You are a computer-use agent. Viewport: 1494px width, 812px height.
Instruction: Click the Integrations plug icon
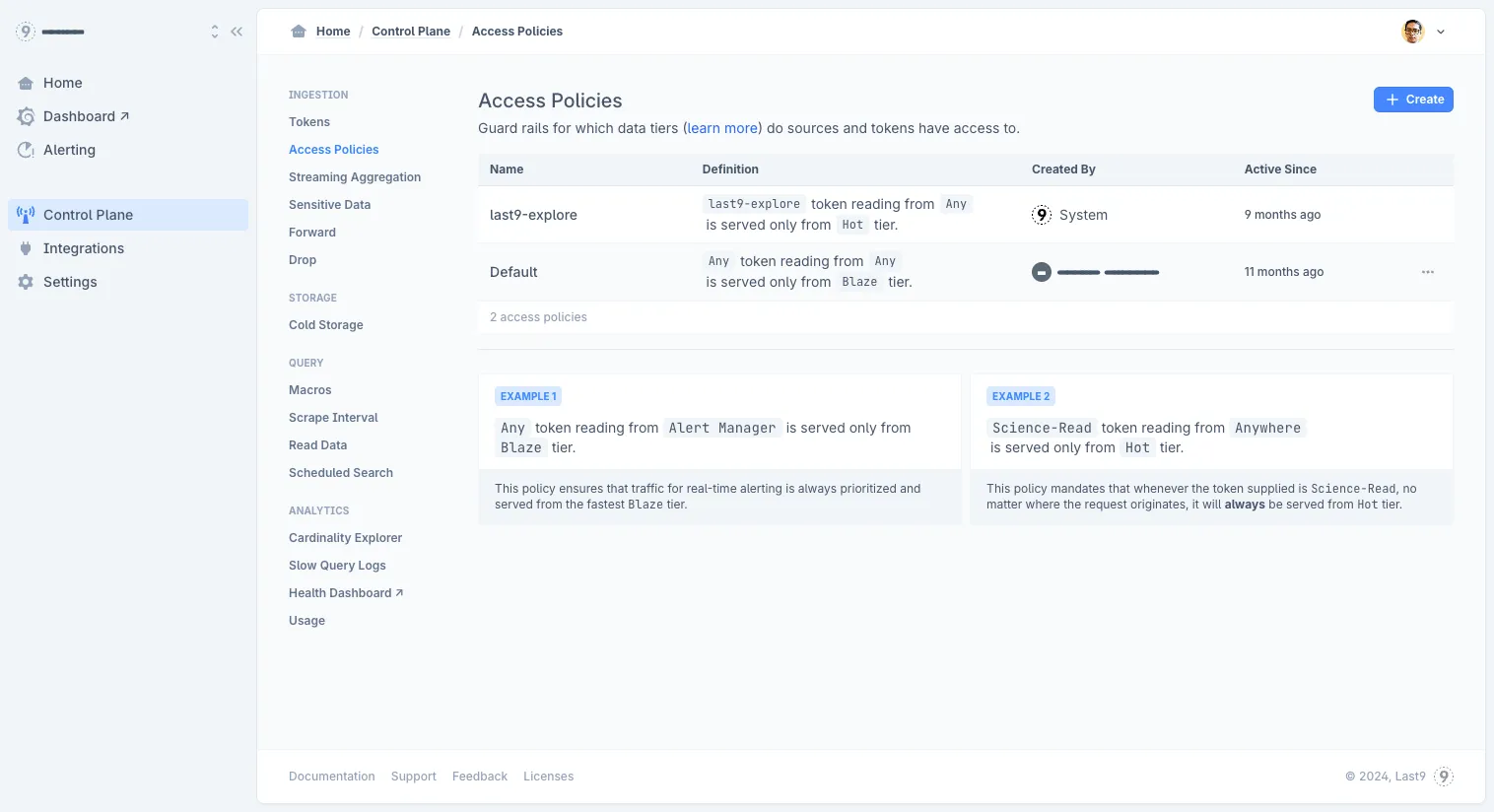(27, 249)
